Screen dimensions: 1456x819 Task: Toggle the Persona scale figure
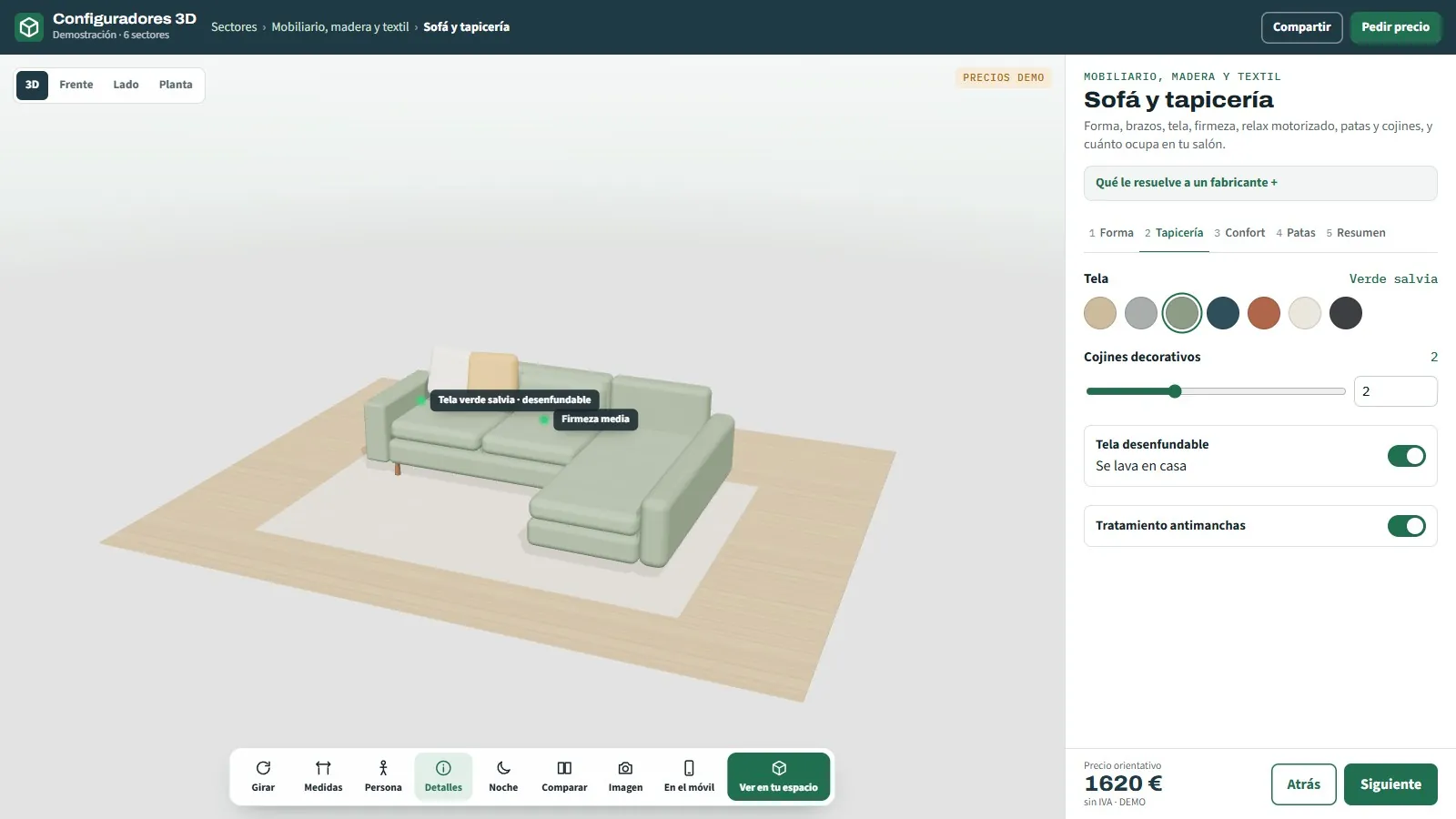(383, 776)
